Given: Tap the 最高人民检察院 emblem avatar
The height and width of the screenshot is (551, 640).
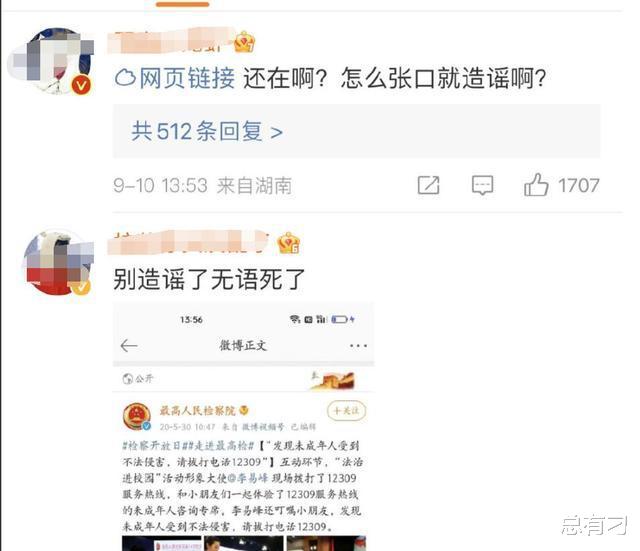Looking at the screenshot, I should pyautogui.click(x=137, y=416).
